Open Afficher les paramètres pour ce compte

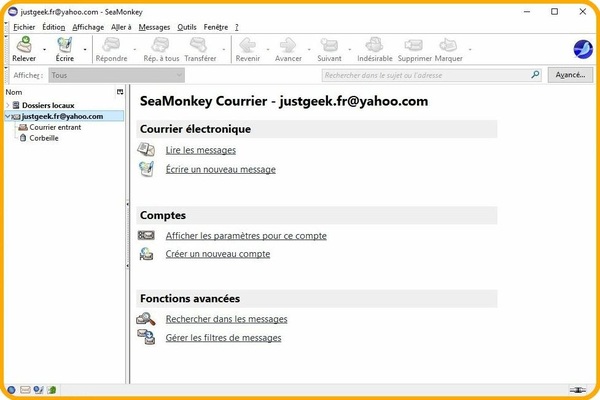(x=246, y=236)
